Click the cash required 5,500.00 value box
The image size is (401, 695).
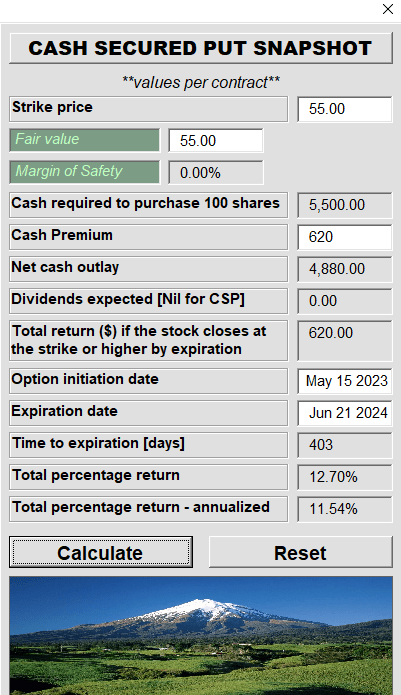345,205
